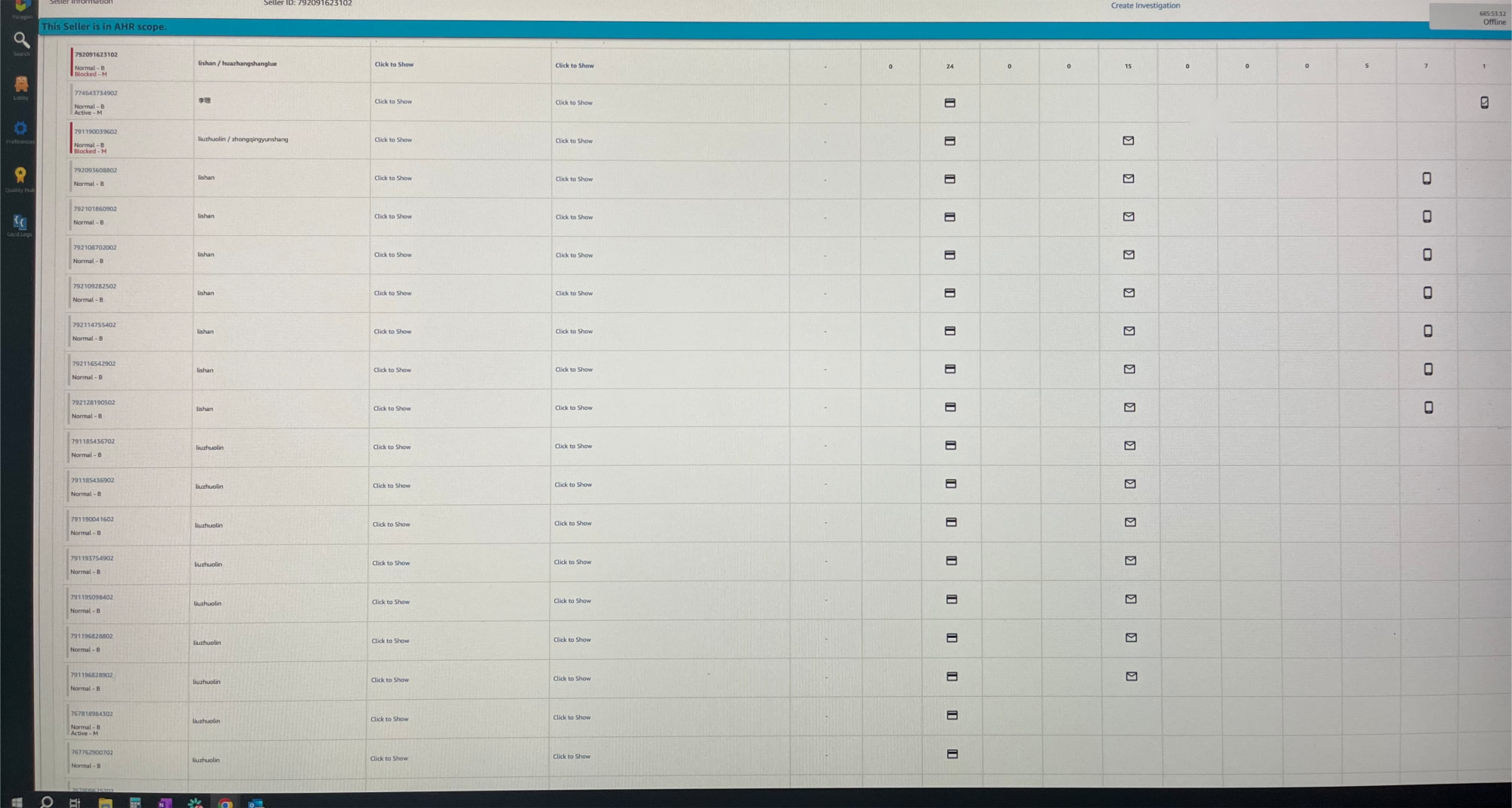Click count '24' in the top row
1512x808 pixels.
click(950, 67)
